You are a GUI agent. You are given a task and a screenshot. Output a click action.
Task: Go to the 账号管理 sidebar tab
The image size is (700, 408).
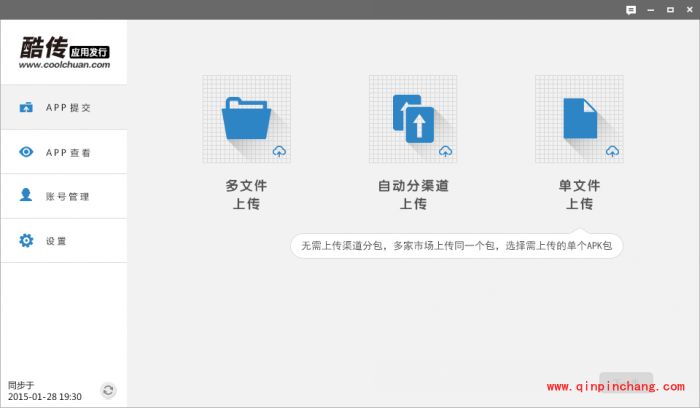[x=68, y=196]
